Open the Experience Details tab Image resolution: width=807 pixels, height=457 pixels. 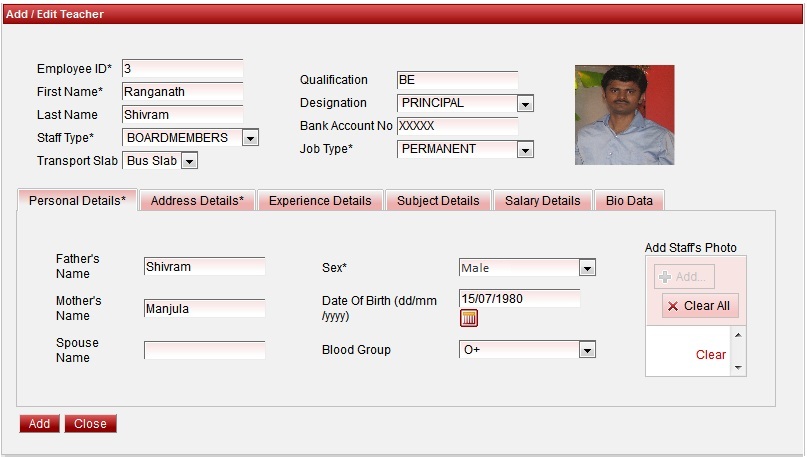click(x=320, y=201)
